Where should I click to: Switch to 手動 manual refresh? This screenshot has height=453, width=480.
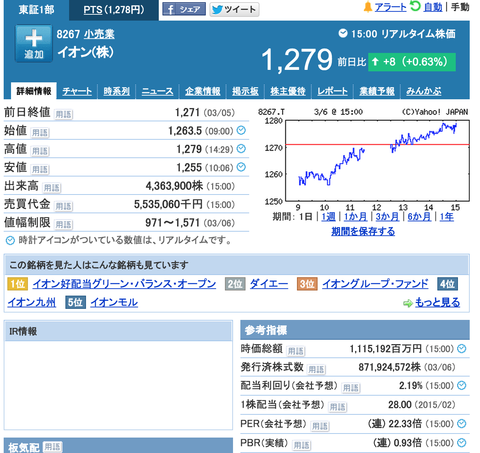pos(460,7)
